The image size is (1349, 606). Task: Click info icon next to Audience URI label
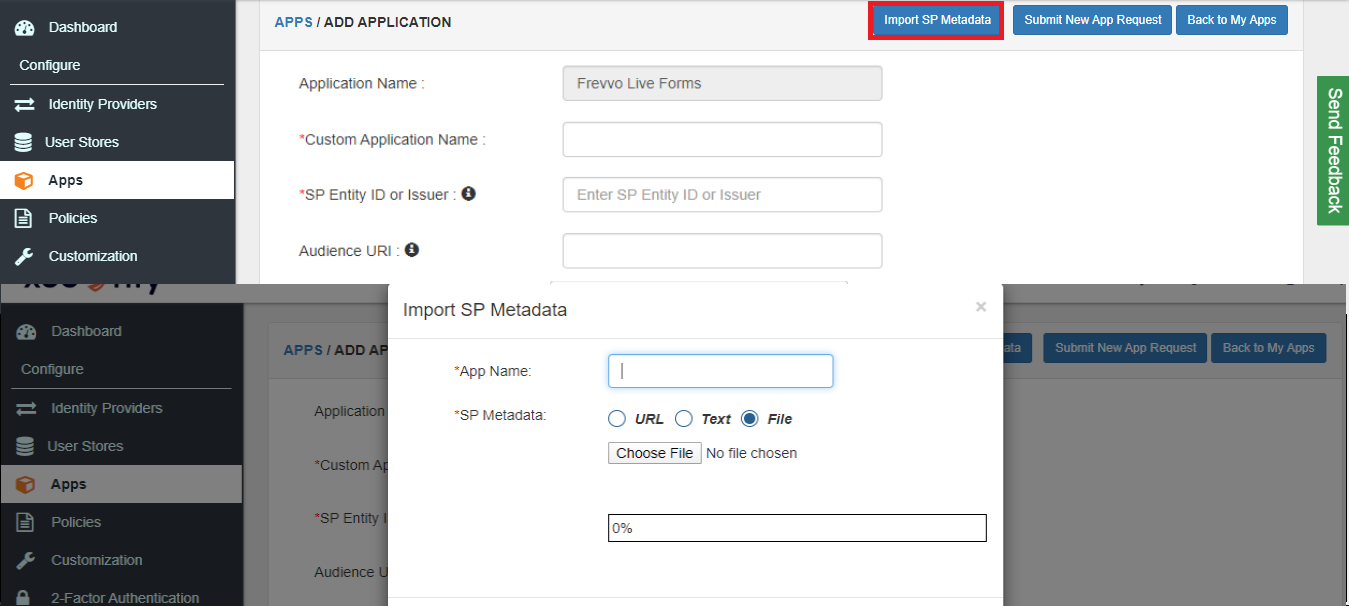coord(411,250)
